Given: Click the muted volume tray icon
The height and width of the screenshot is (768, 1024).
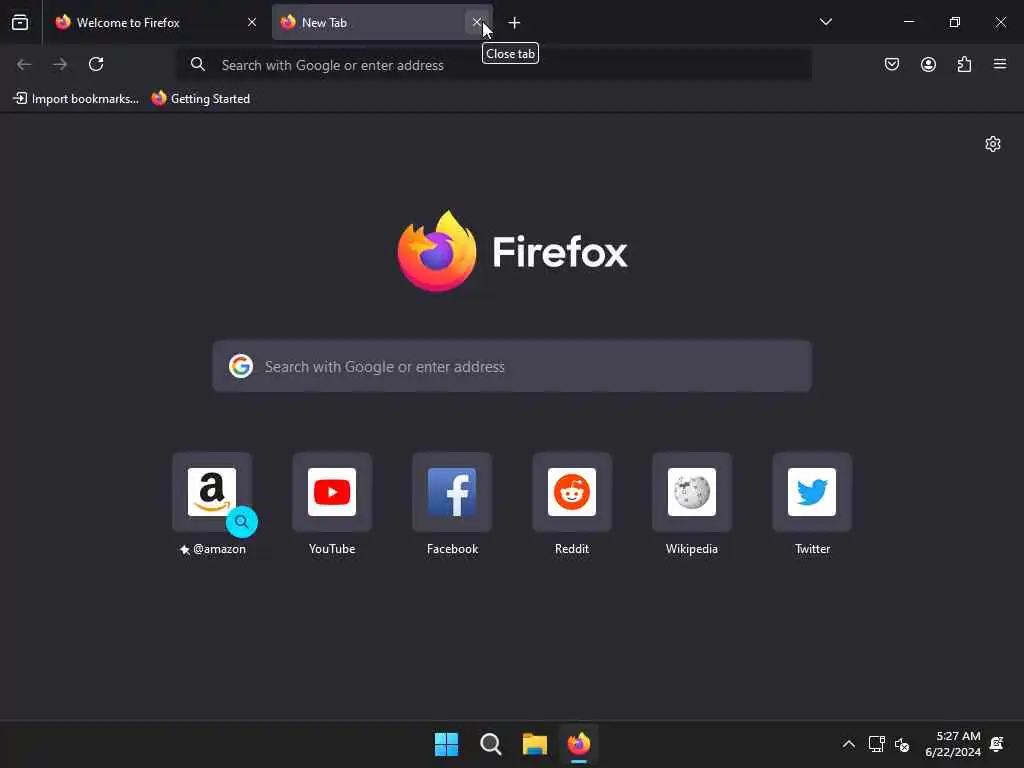Looking at the screenshot, I should pos(902,744).
